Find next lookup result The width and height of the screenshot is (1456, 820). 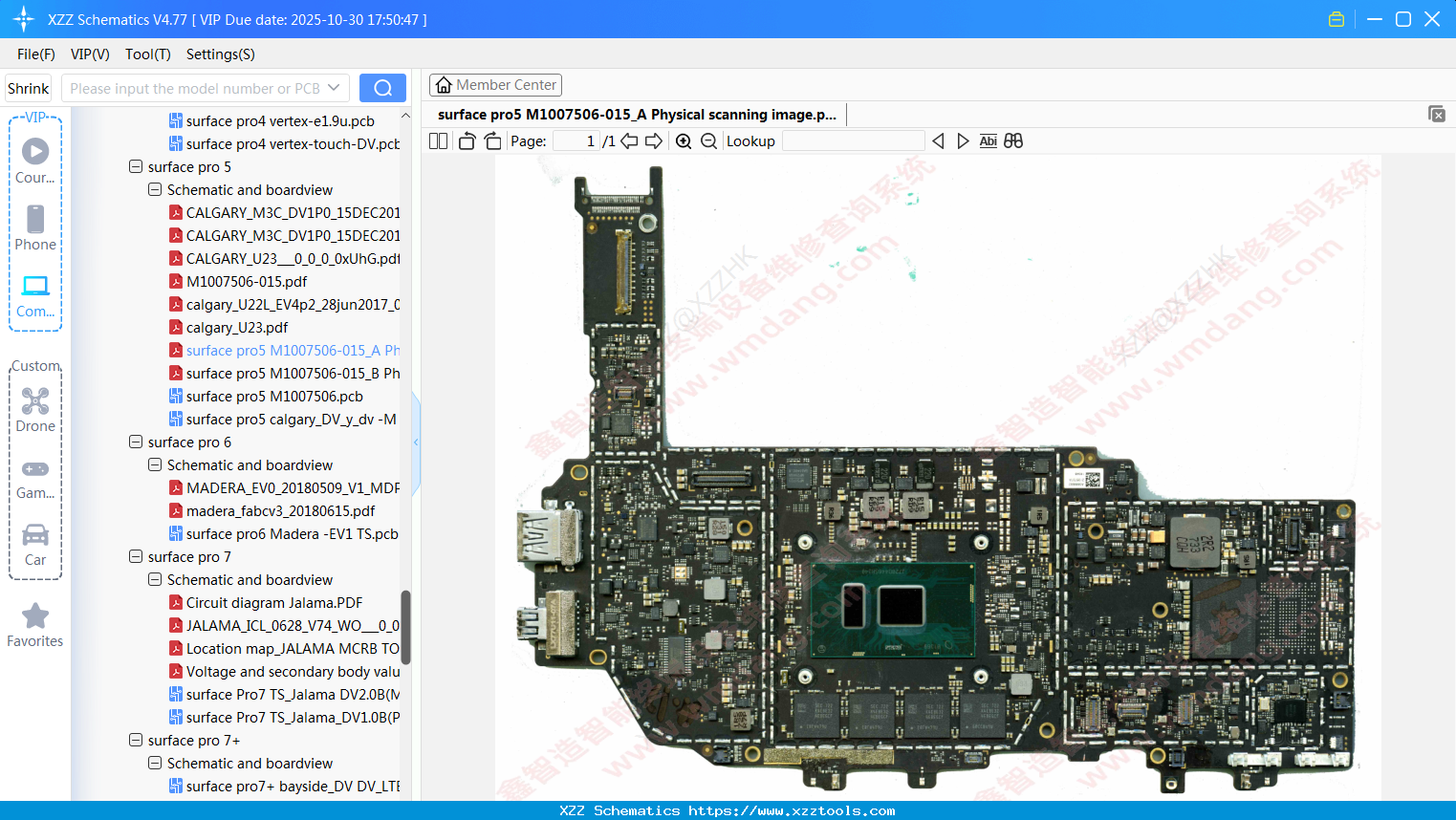[x=963, y=140]
